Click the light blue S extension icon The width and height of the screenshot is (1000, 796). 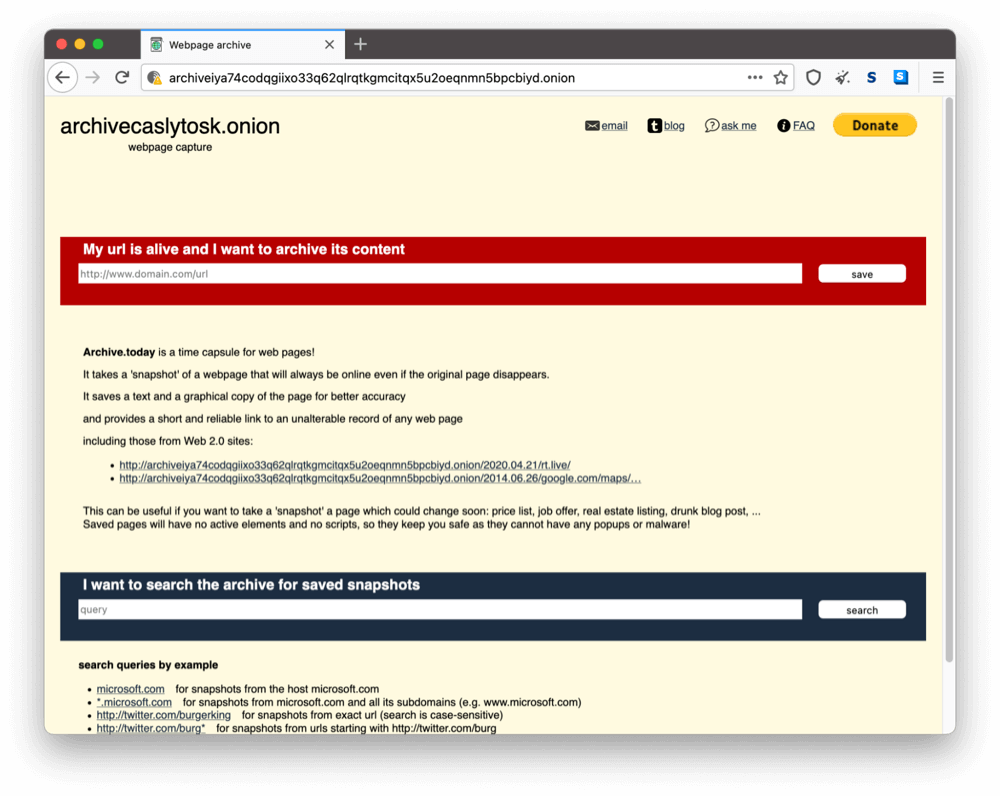coord(901,77)
